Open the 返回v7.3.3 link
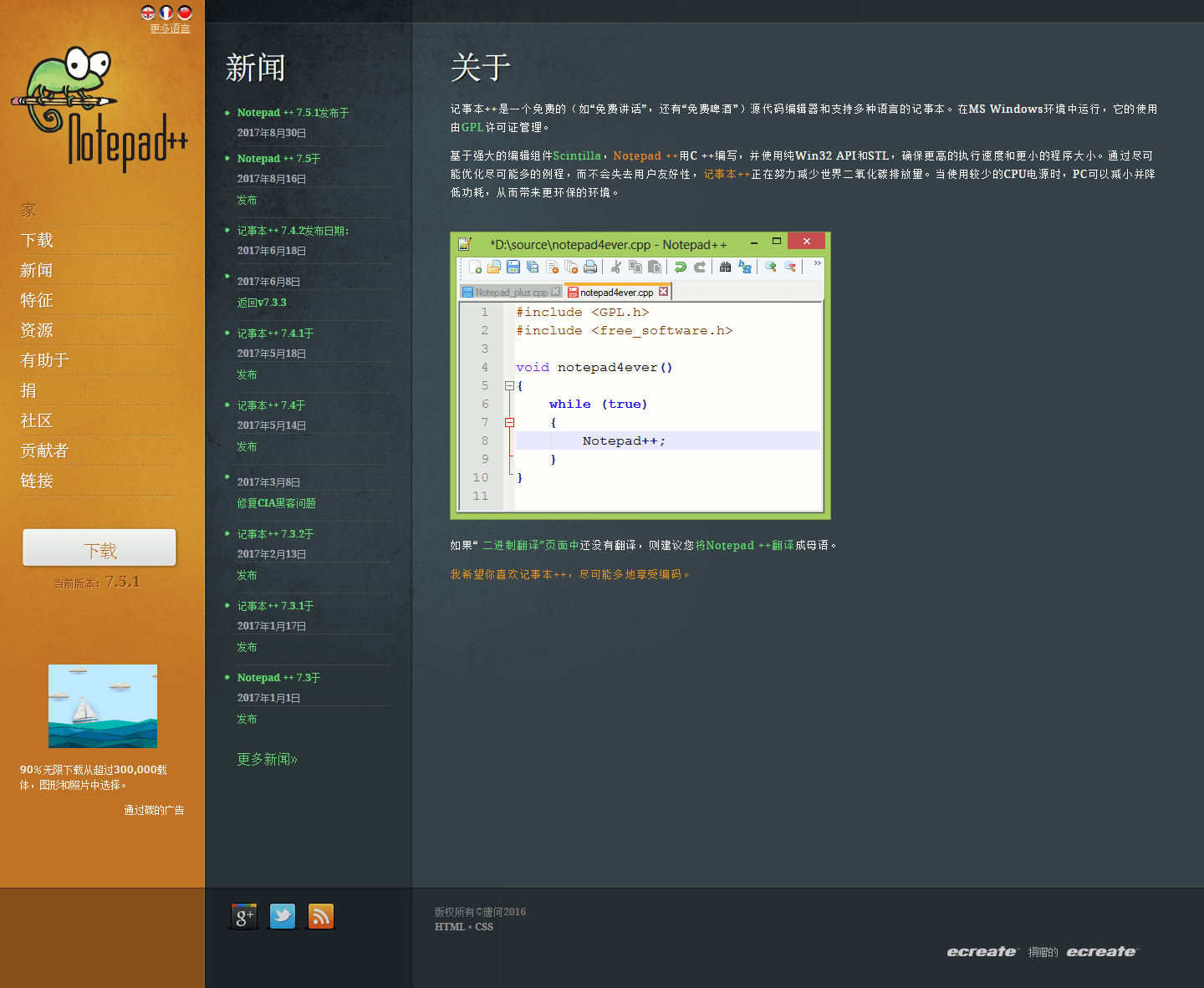This screenshot has width=1204, height=988. [262, 303]
